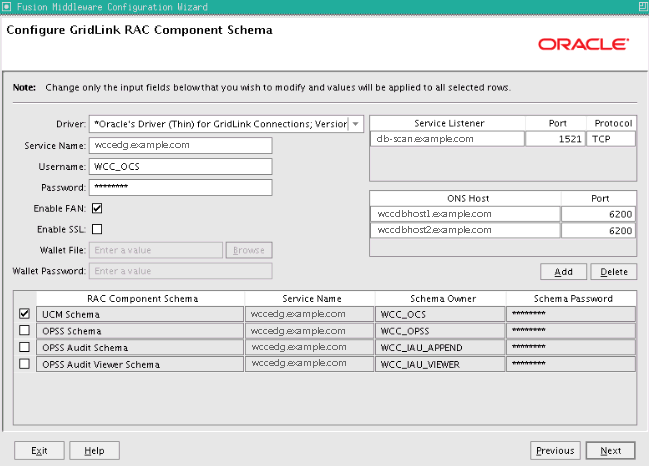
Task: Toggle the Enable SSL checkbox
Action: (x=97, y=229)
